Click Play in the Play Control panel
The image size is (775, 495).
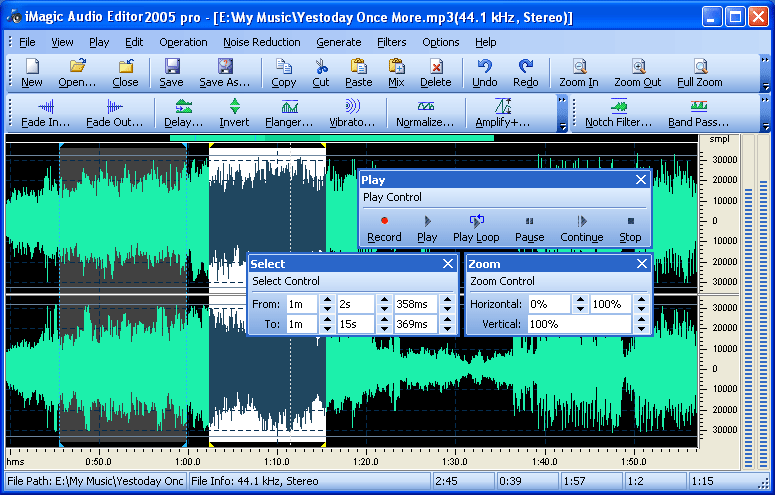click(427, 229)
